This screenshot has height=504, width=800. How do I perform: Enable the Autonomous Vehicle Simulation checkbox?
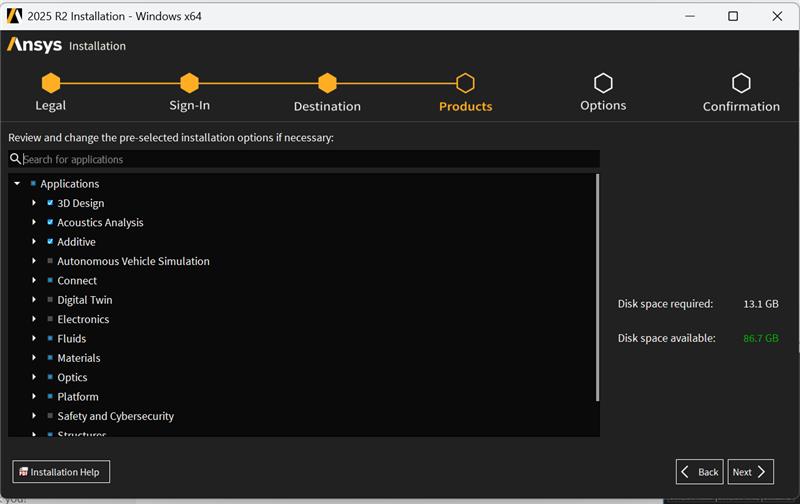tap(50, 261)
